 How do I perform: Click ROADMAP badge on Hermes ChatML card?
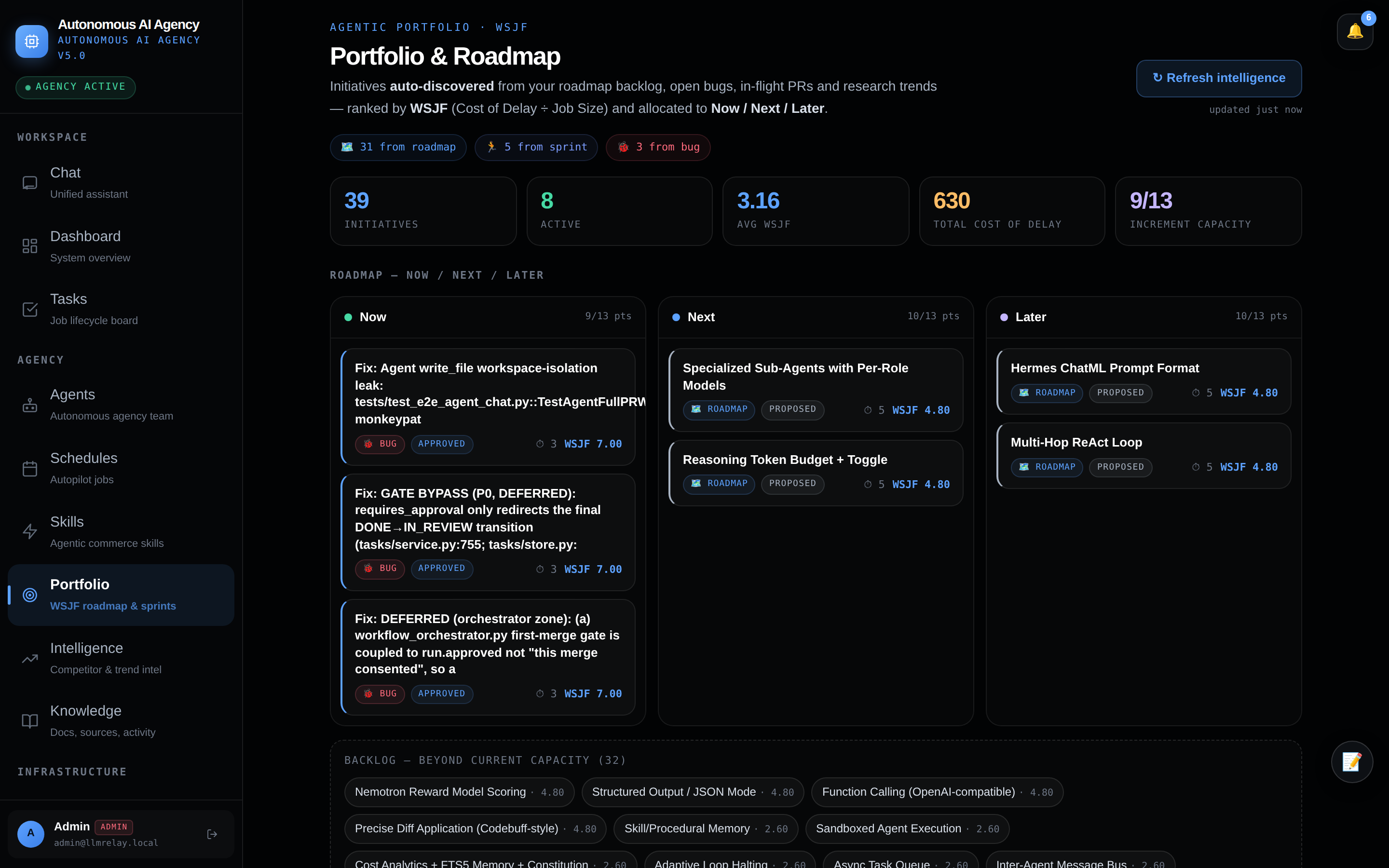click(x=1047, y=393)
